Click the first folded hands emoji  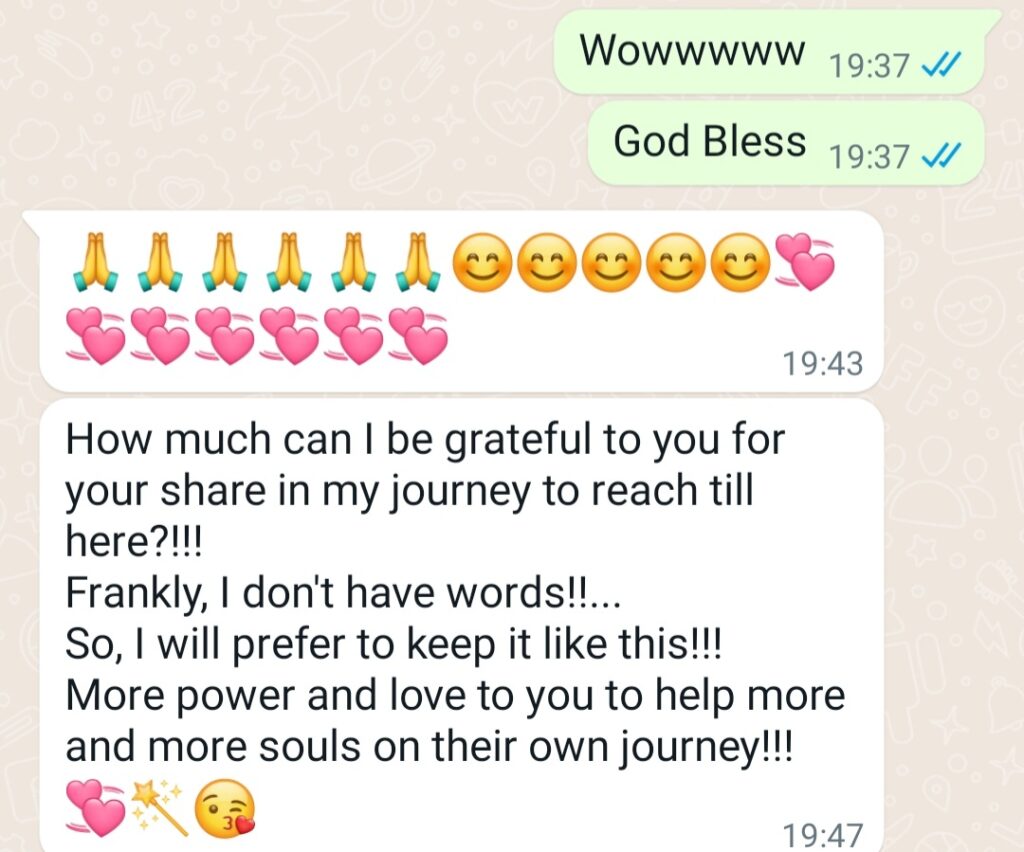(94, 261)
